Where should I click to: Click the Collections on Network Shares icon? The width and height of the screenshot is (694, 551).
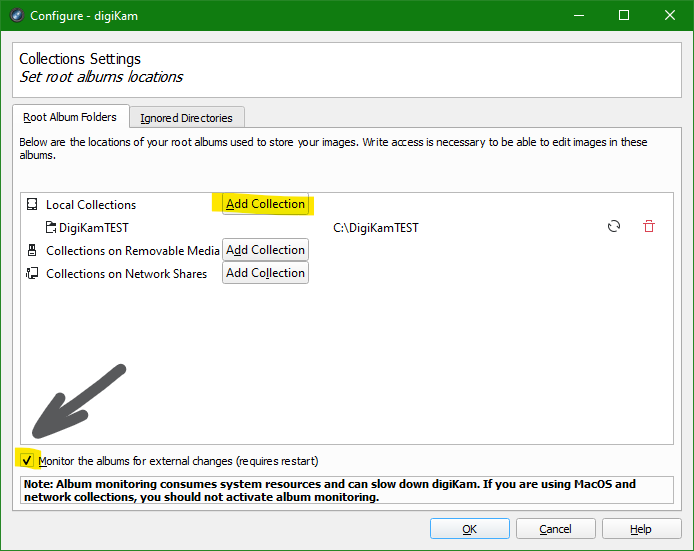(32, 274)
